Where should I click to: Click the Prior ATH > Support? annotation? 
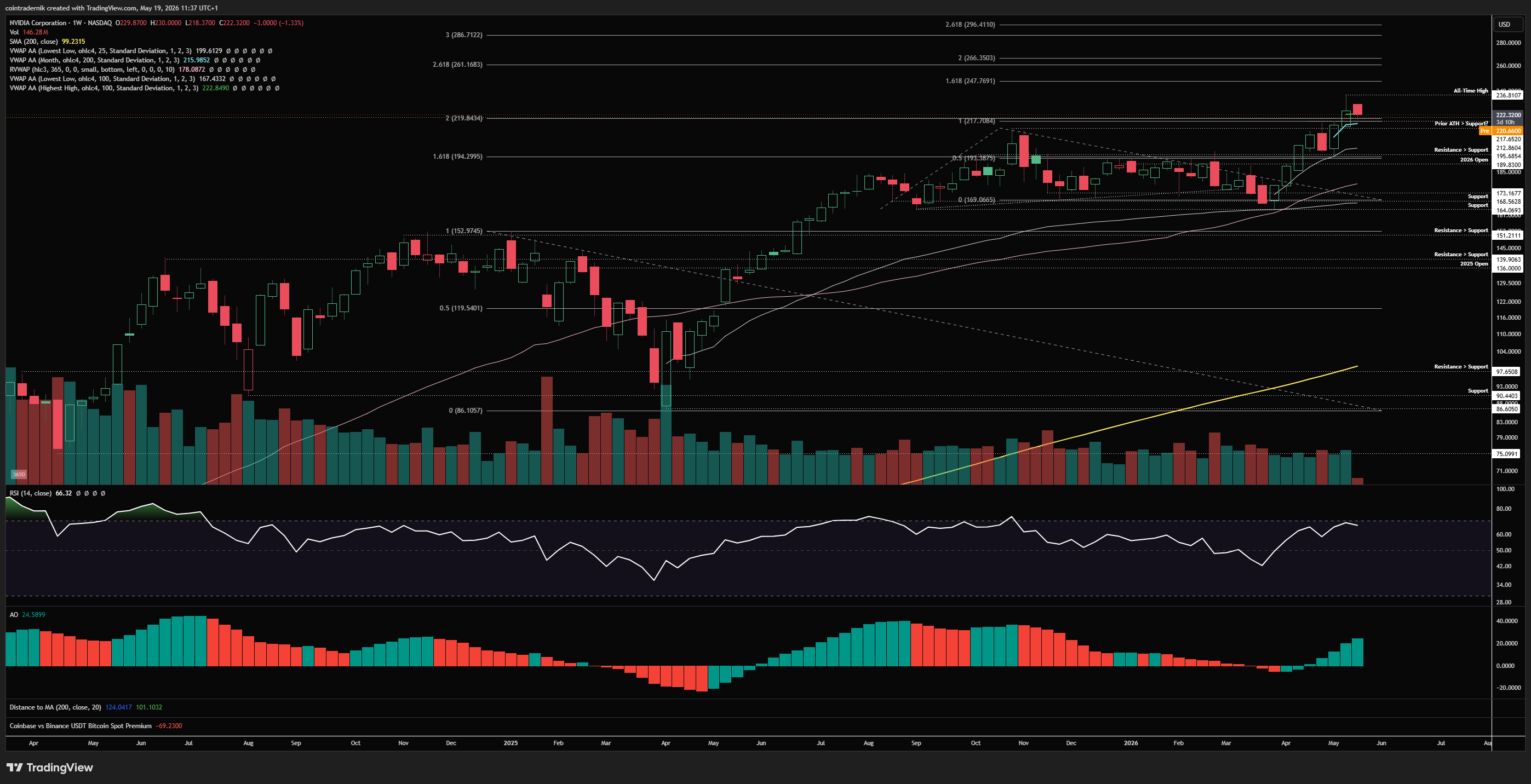(1461, 124)
